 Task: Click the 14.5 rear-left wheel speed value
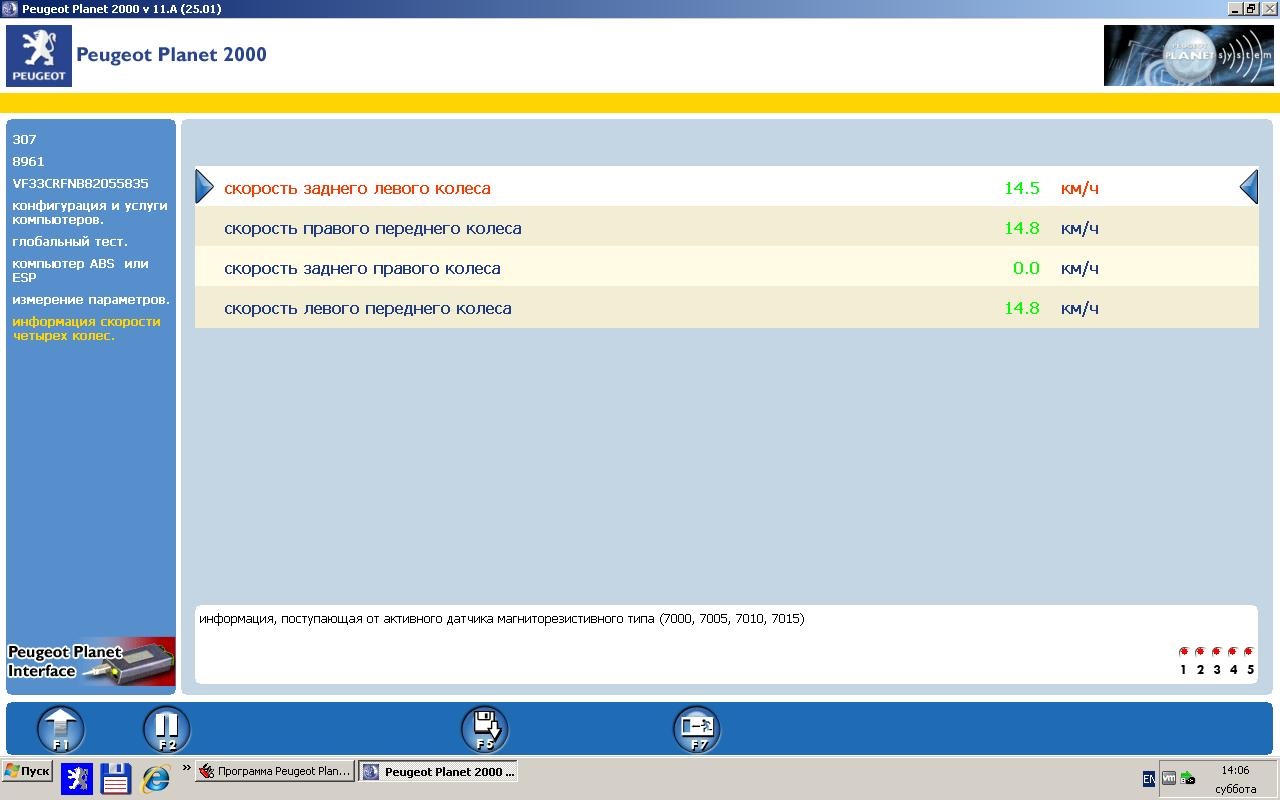pos(1022,188)
